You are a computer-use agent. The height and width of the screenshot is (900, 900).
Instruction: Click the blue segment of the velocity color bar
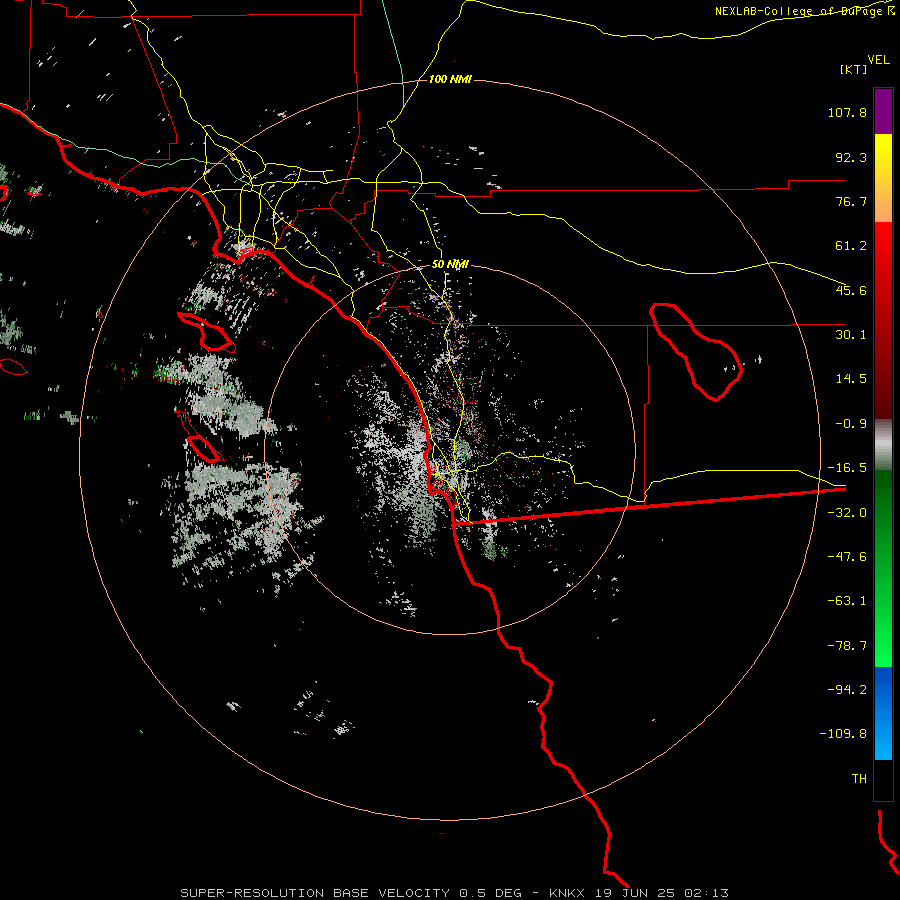883,713
